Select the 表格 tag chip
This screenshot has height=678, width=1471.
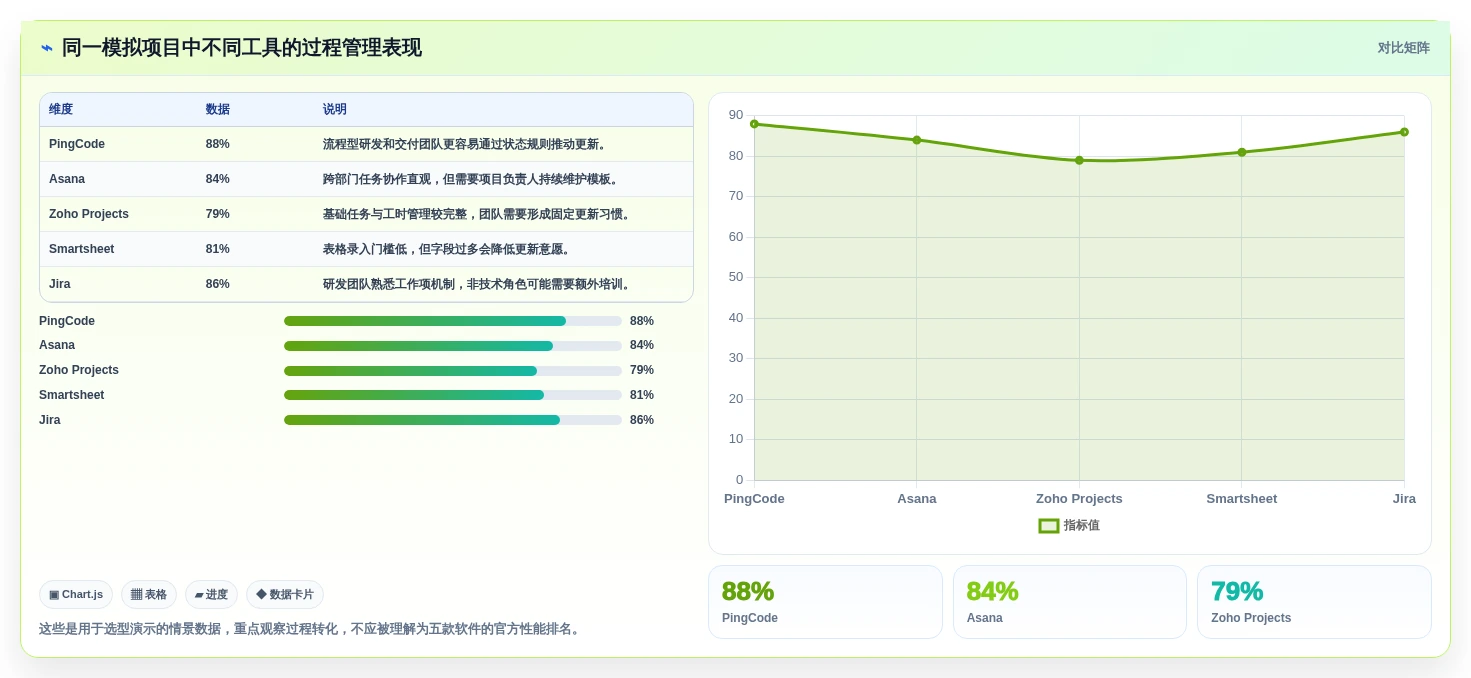[149, 594]
